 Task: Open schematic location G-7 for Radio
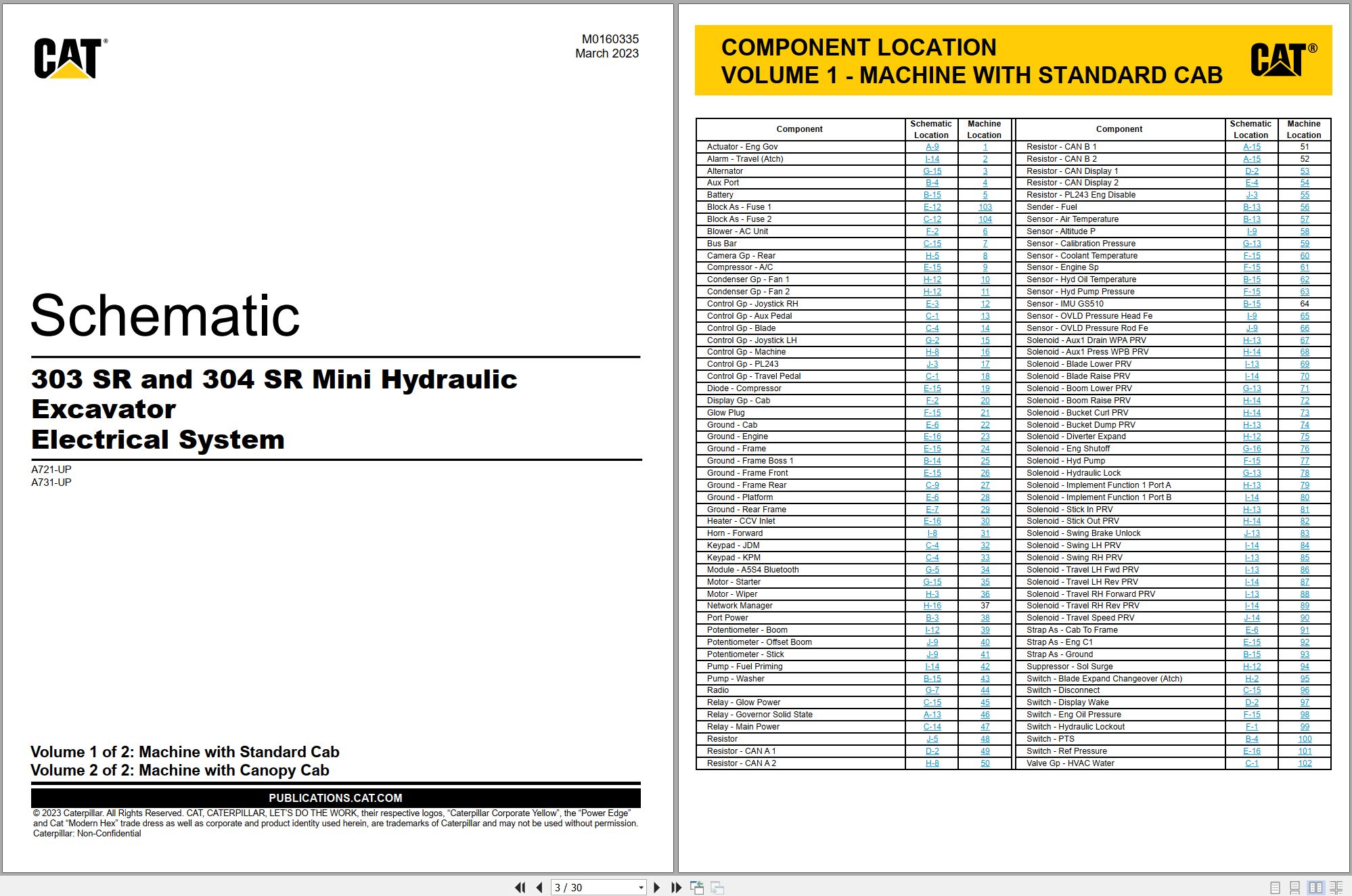pos(932,690)
